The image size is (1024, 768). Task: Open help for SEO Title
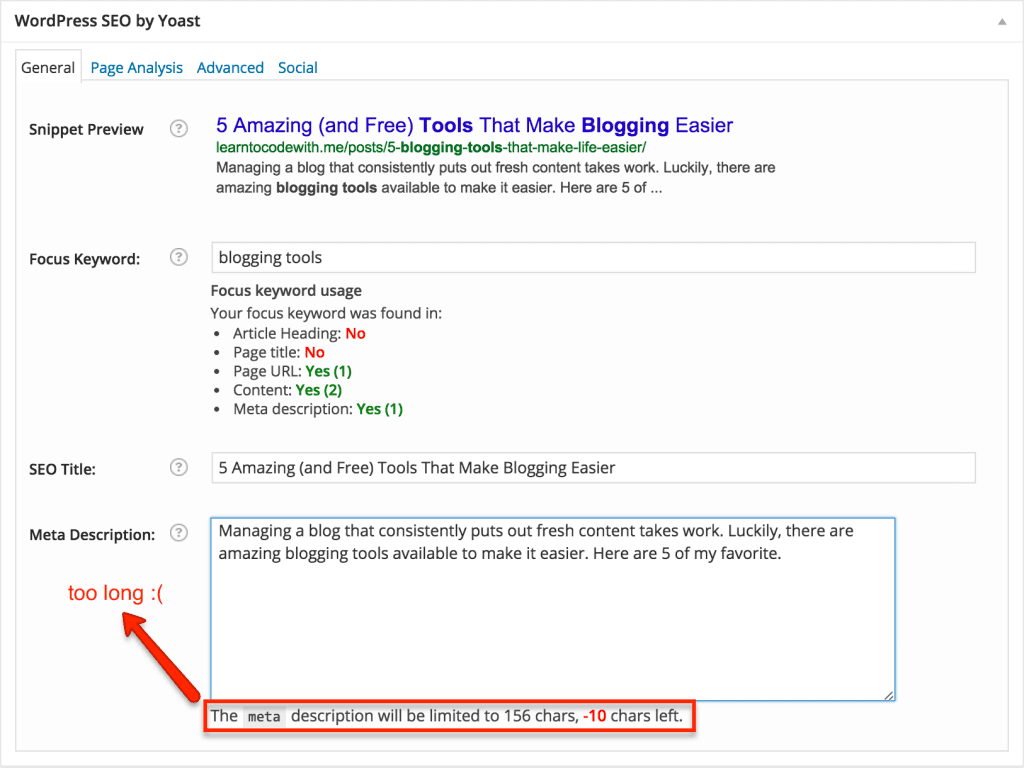pyautogui.click(x=178, y=466)
